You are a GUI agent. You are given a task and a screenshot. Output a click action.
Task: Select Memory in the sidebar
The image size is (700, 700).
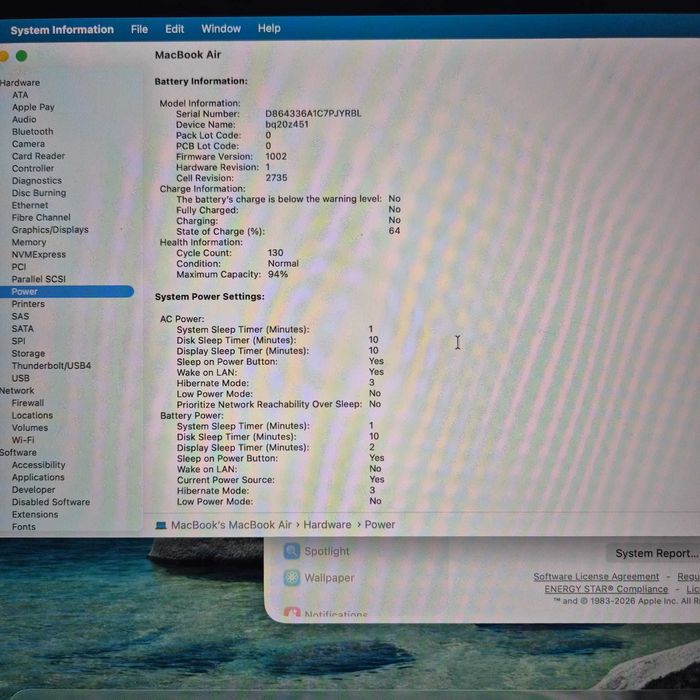tap(29, 242)
